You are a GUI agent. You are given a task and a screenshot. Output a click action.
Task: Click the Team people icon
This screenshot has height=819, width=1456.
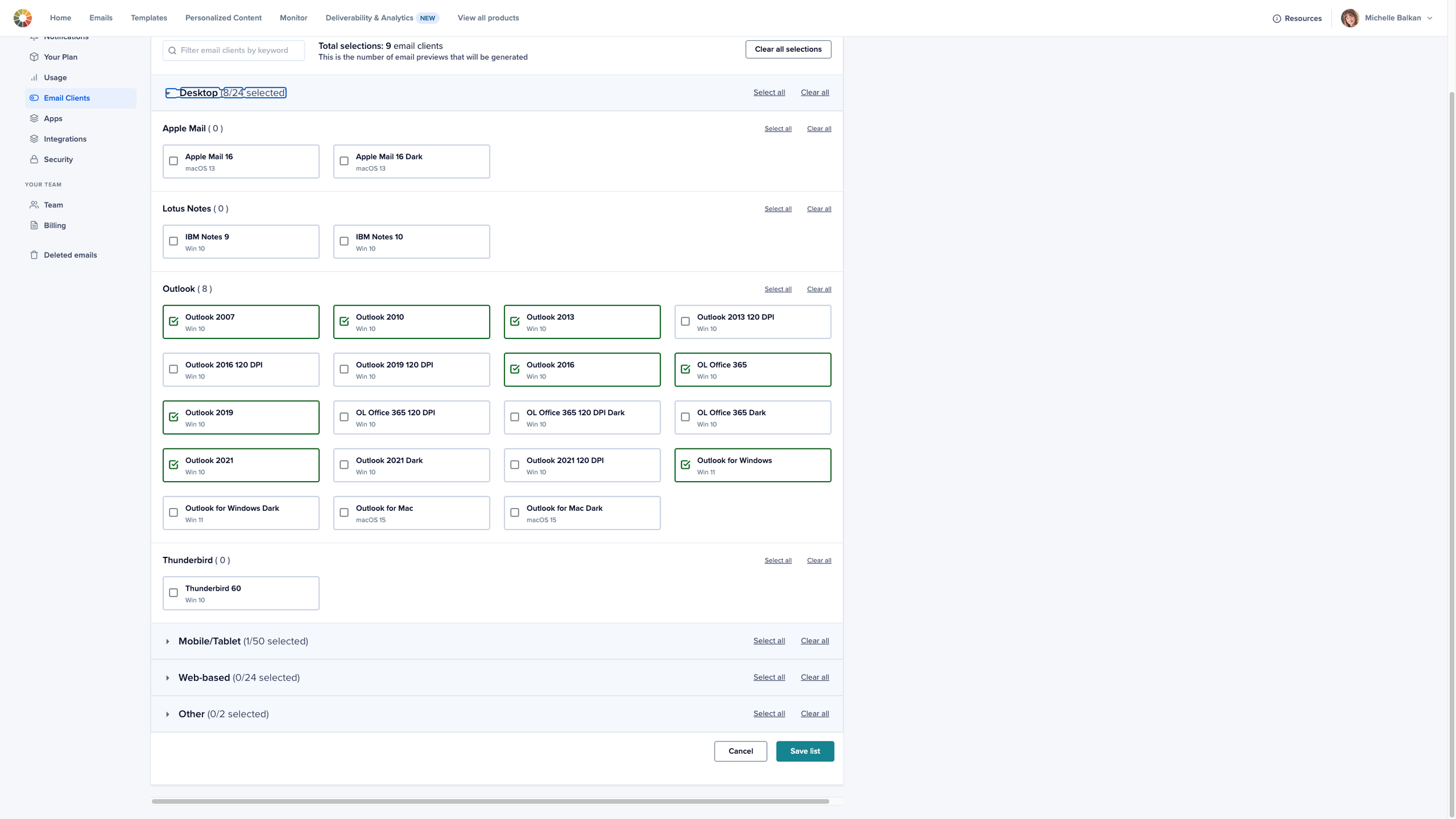[34, 205]
